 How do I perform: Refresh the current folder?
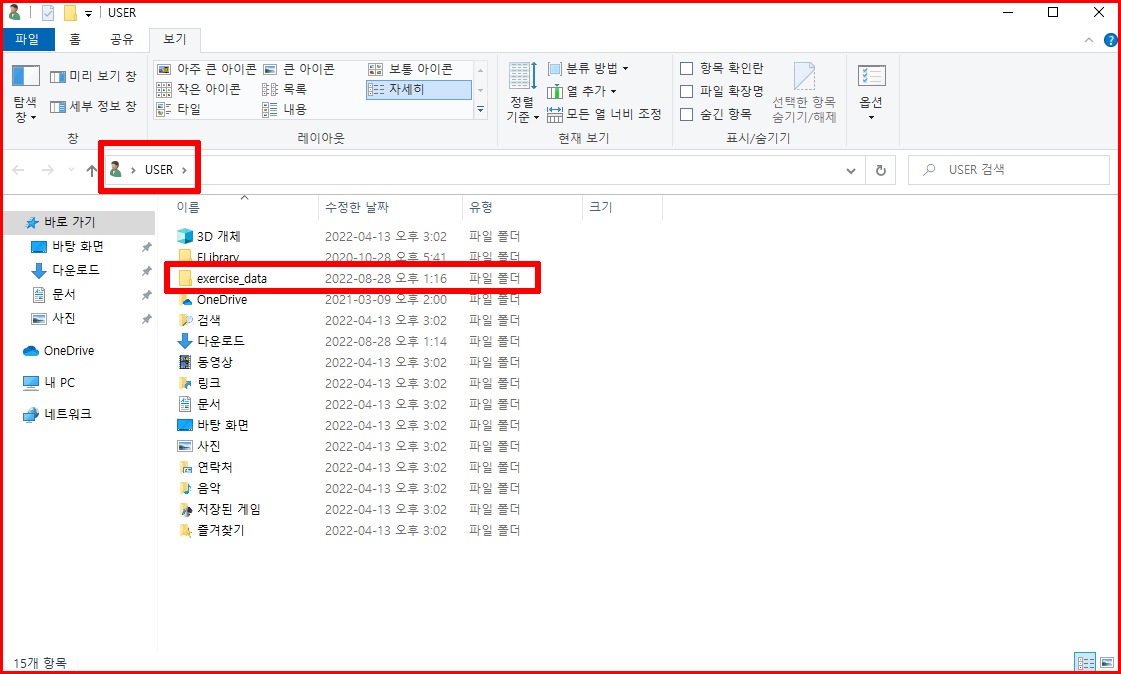881,171
